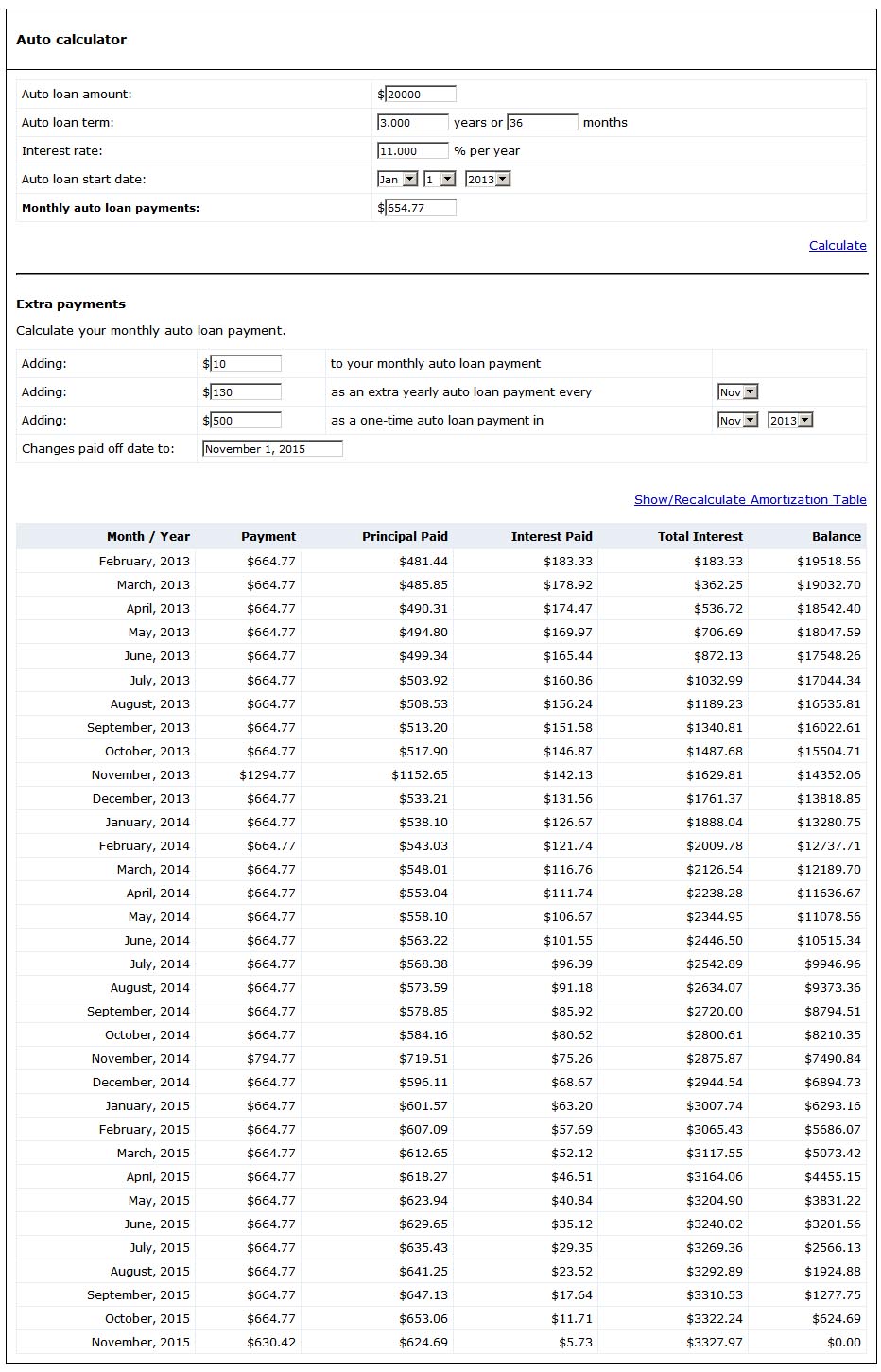Focus the interest rate field
This screenshot has height=1372, width=881.
(x=412, y=150)
